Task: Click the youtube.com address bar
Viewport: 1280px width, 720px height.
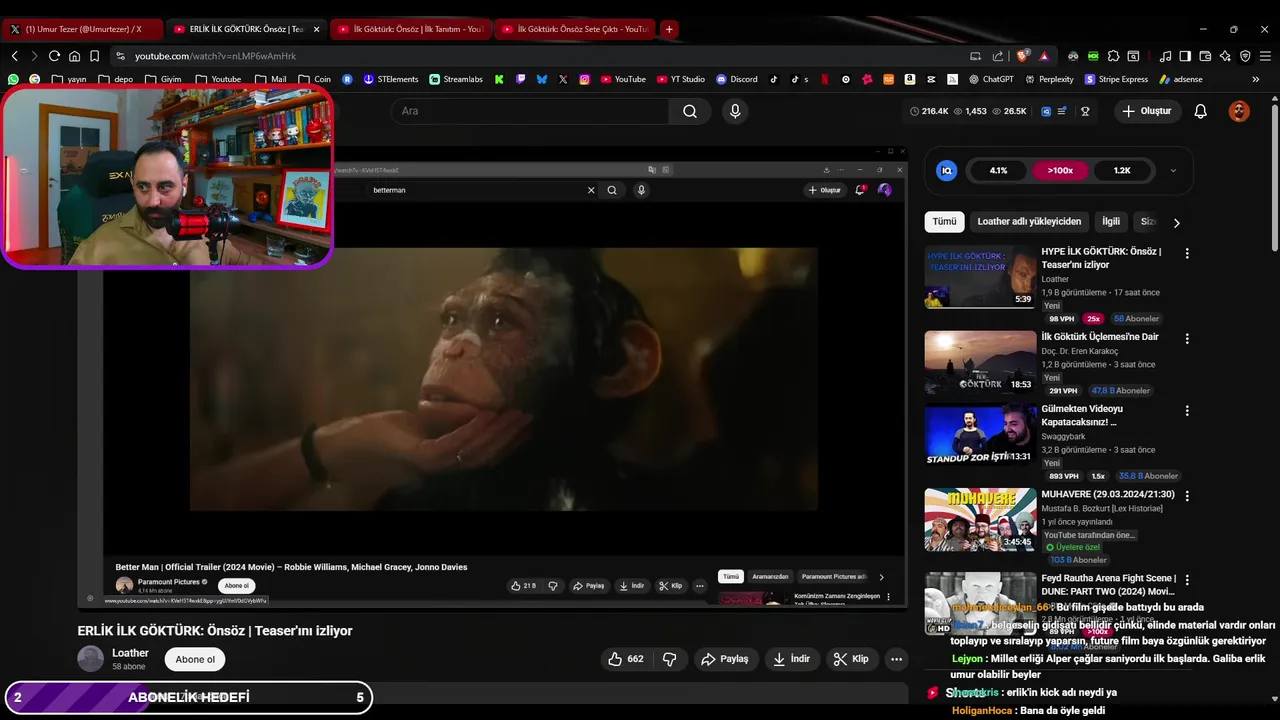Action: [x=540, y=56]
